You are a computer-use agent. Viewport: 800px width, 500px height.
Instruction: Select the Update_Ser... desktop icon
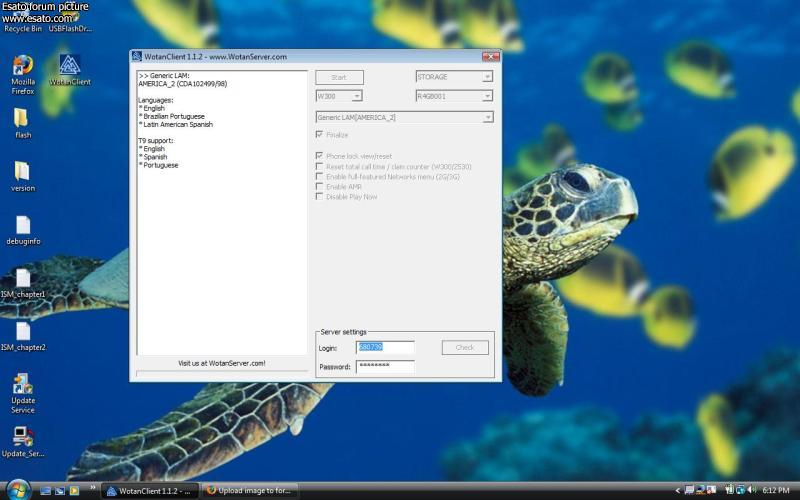pos(23,442)
